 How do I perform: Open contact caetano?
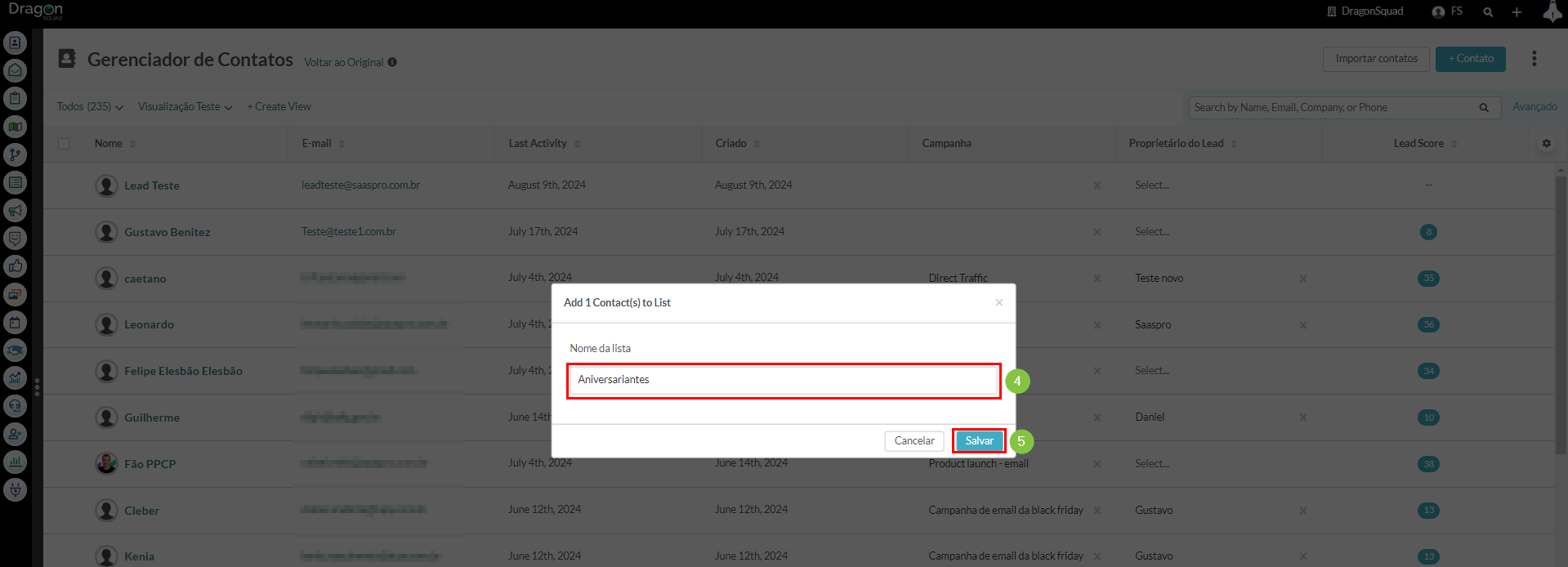[145, 279]
